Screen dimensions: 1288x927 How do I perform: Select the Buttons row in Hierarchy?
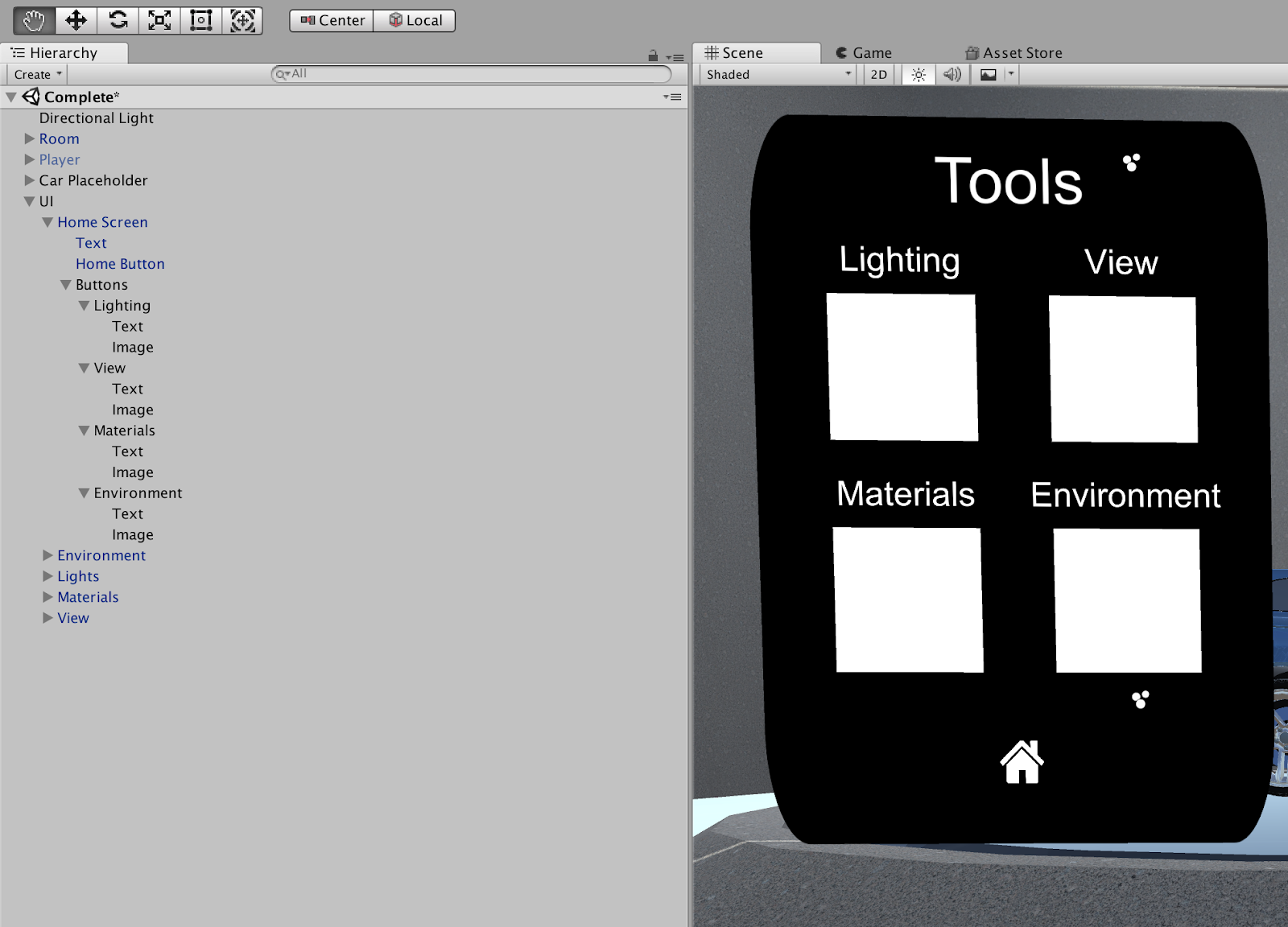pos(344,285)
